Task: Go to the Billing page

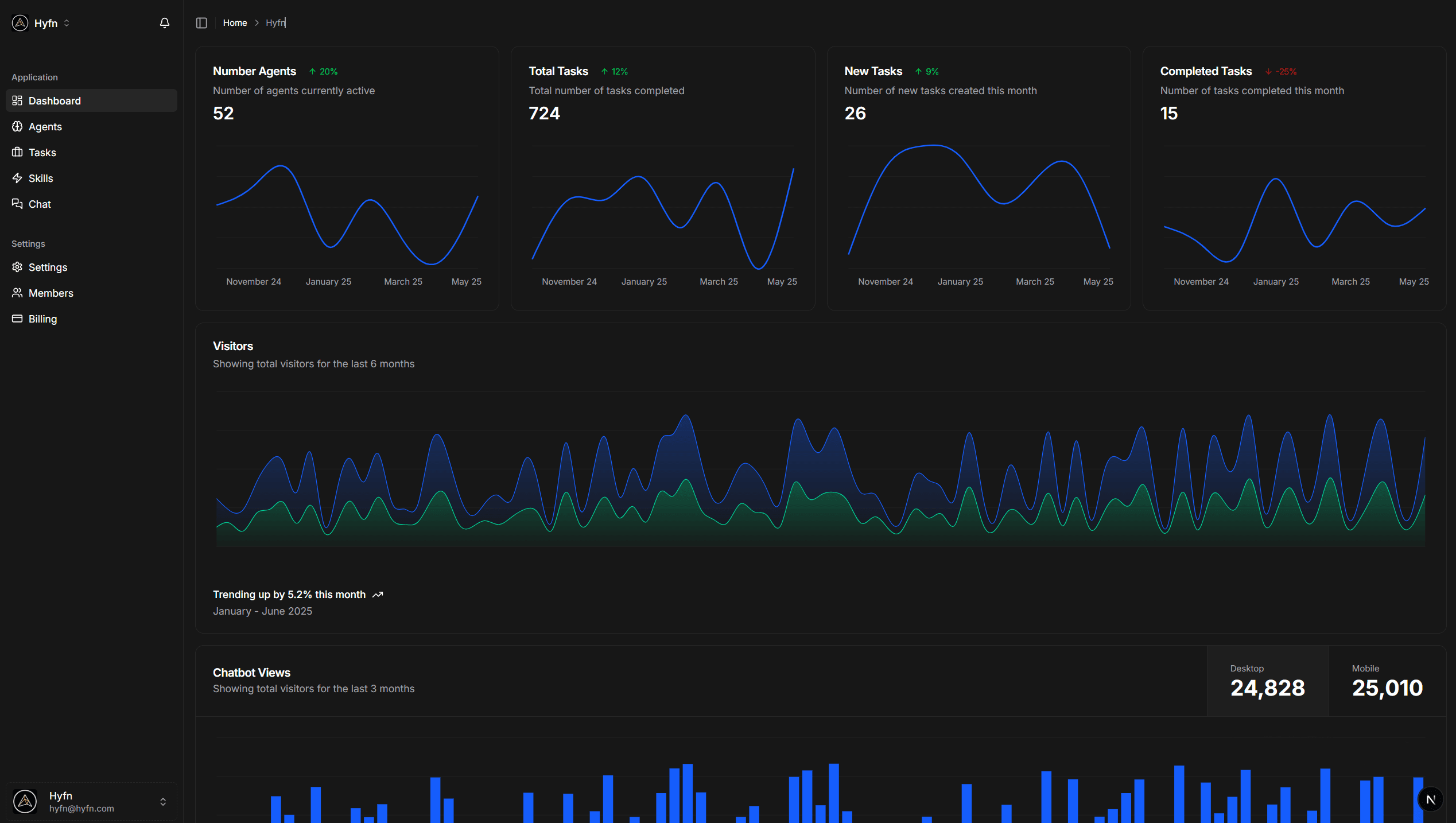Action: [x=91, y=319]
